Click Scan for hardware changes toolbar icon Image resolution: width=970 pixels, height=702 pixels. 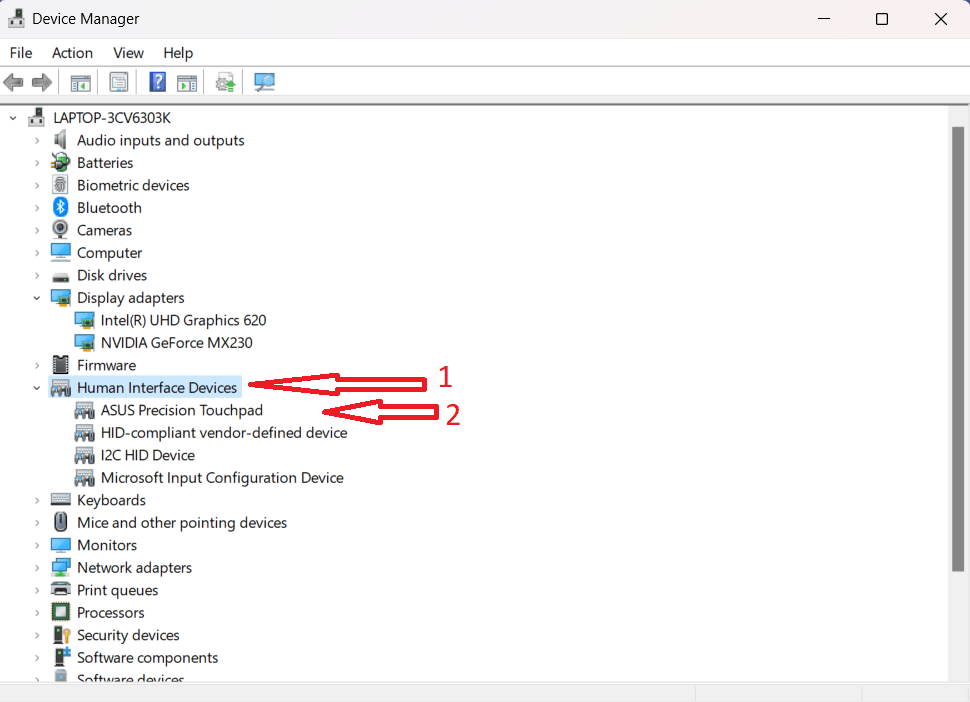click(x=264, y=82)
